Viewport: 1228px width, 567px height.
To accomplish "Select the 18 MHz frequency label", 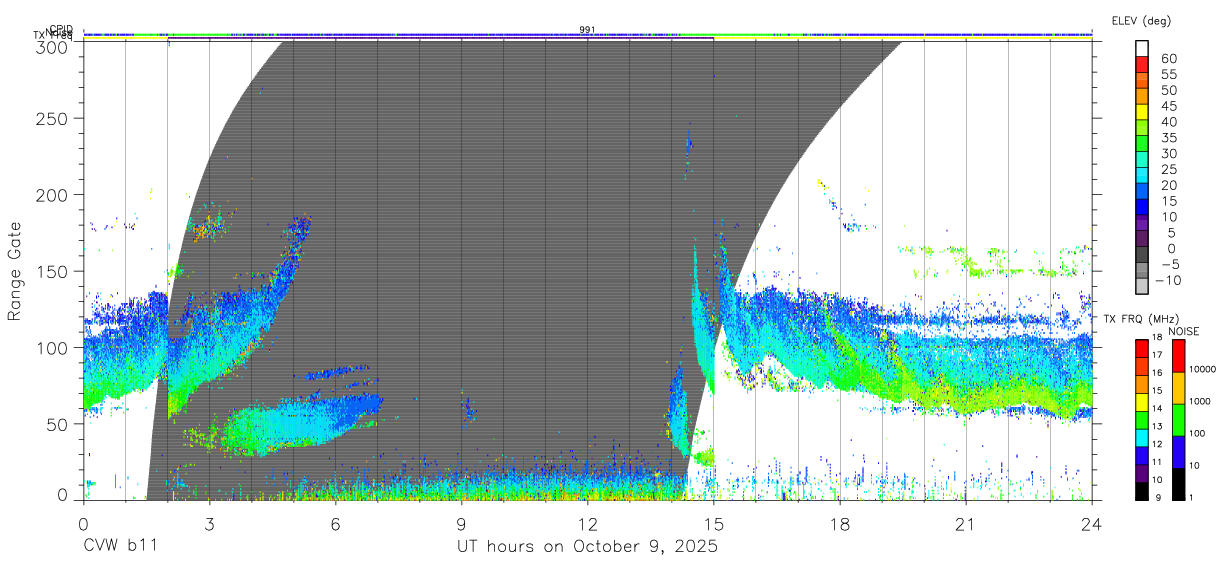I will pos(1157,338).
